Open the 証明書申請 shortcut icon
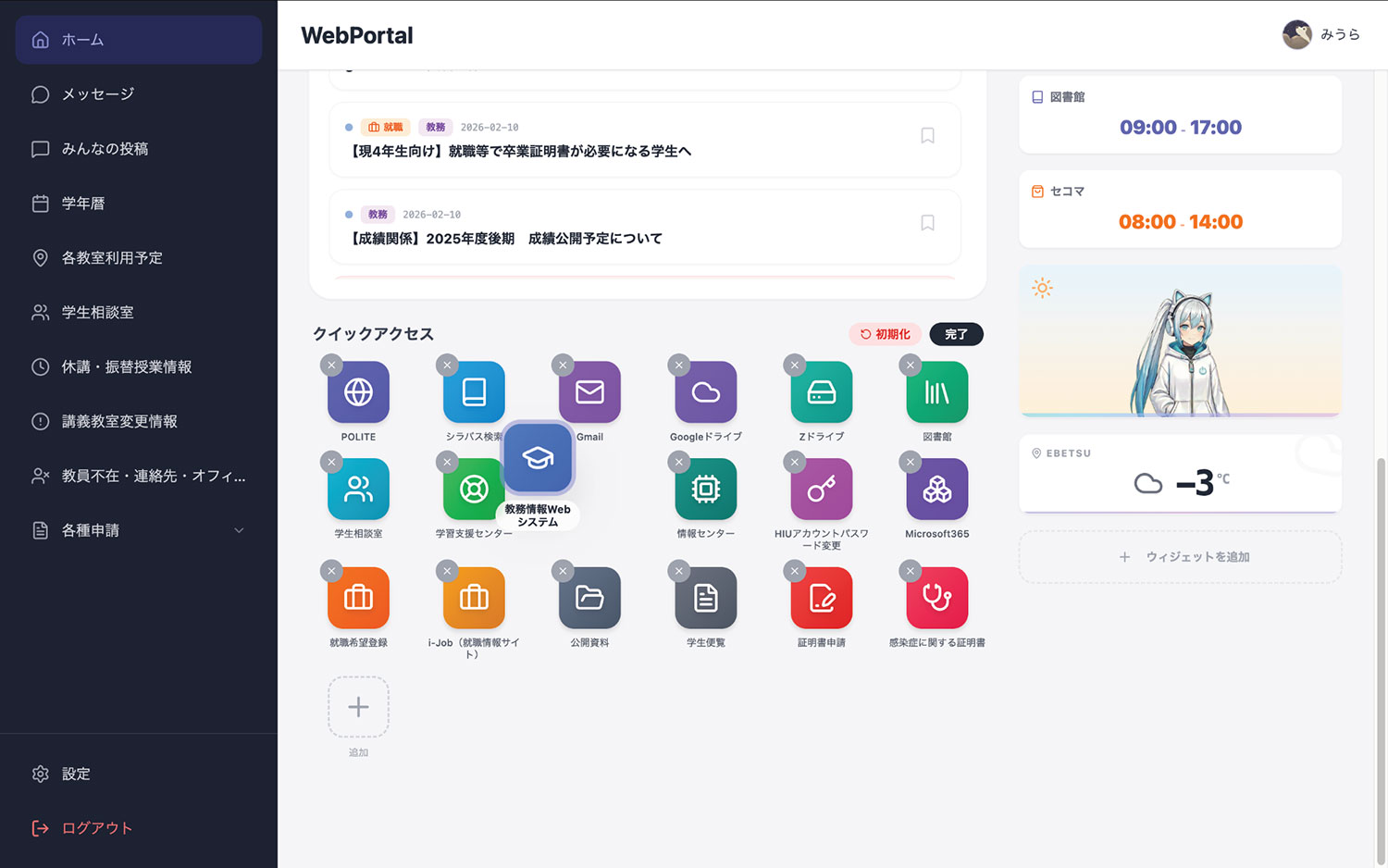 [x=821, y=599]
